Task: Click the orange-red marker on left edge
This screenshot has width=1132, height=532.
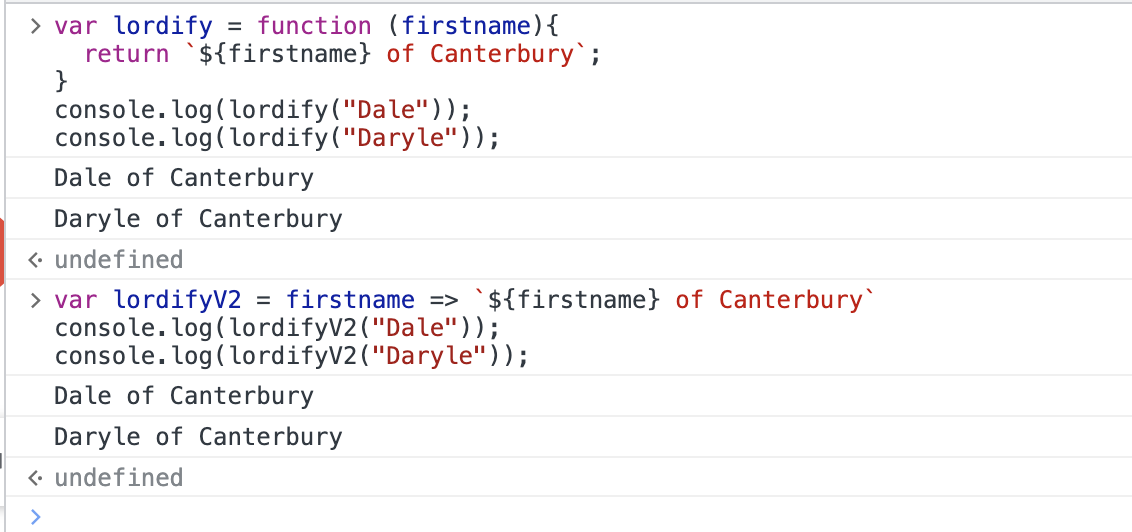Action: tap(3, 250)
